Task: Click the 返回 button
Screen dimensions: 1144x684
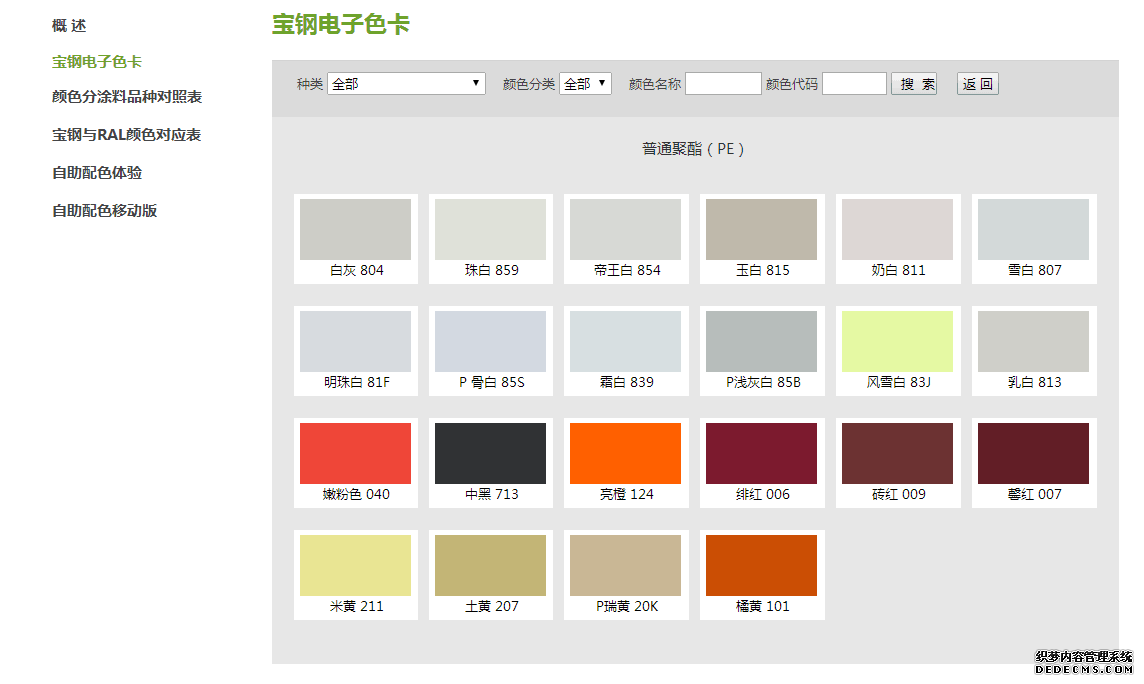Action: [977, 84]
